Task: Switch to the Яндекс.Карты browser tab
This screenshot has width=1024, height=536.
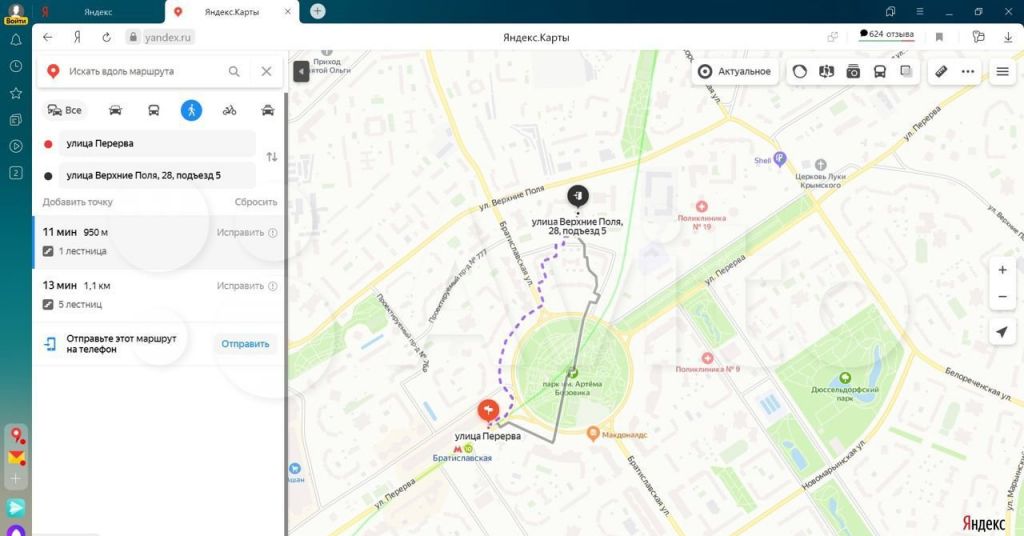Action: pos(231,12)
